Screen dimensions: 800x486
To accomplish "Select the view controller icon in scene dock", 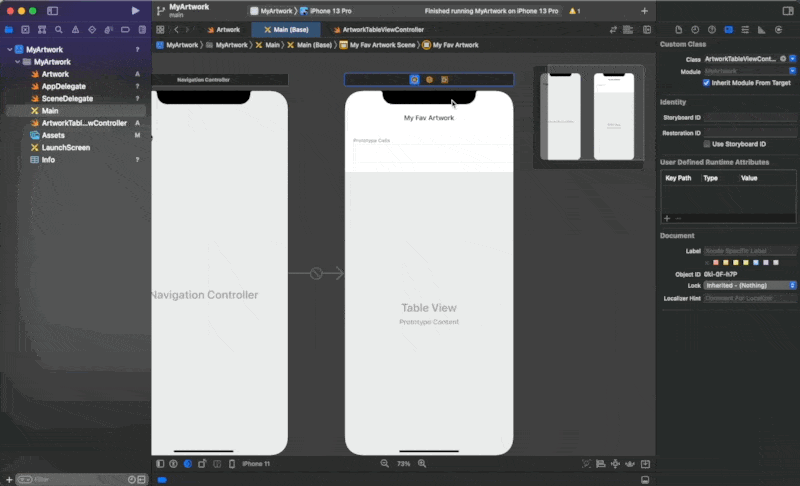I will click(x=414, y=80).
